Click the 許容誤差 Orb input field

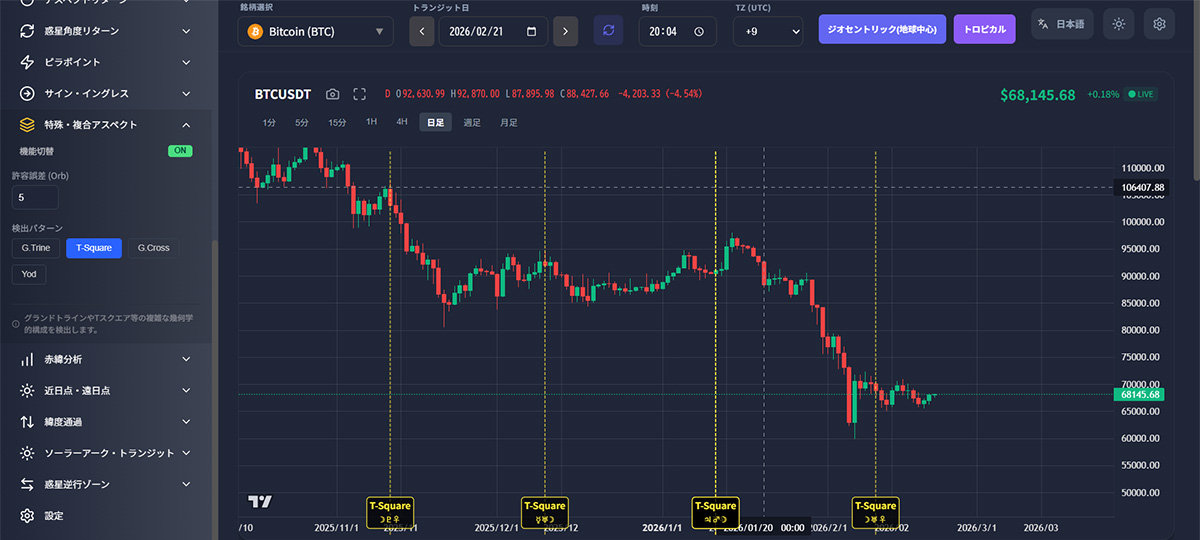point(34,198)
